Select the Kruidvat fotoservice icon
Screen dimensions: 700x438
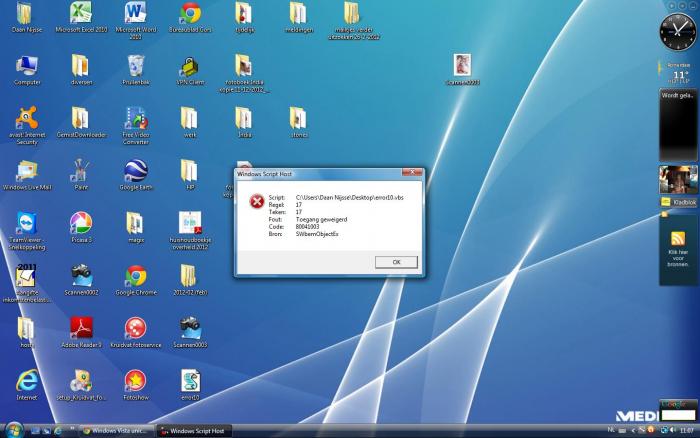[x=135, y=328]
